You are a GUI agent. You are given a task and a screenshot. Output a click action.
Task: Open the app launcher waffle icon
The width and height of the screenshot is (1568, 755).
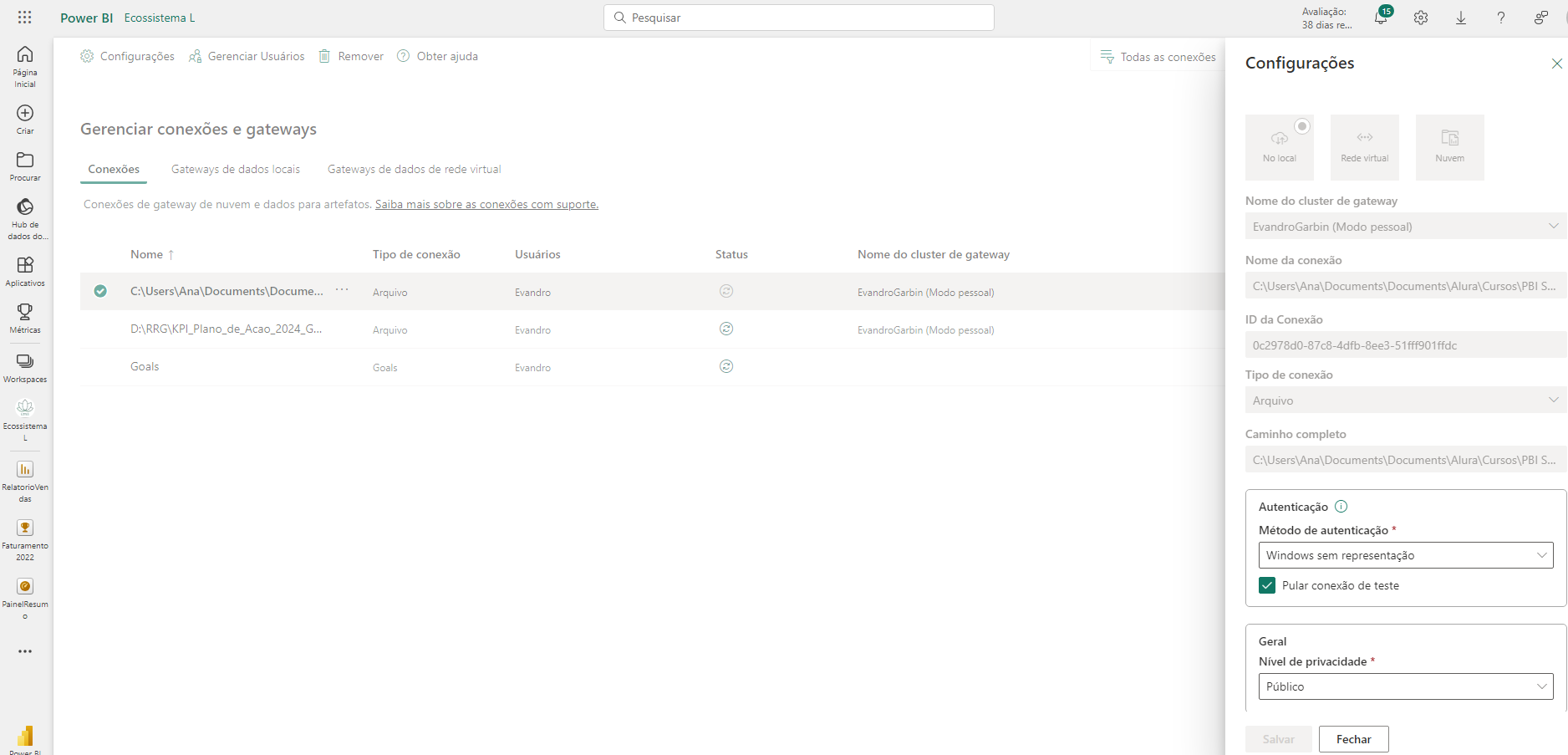24,18
